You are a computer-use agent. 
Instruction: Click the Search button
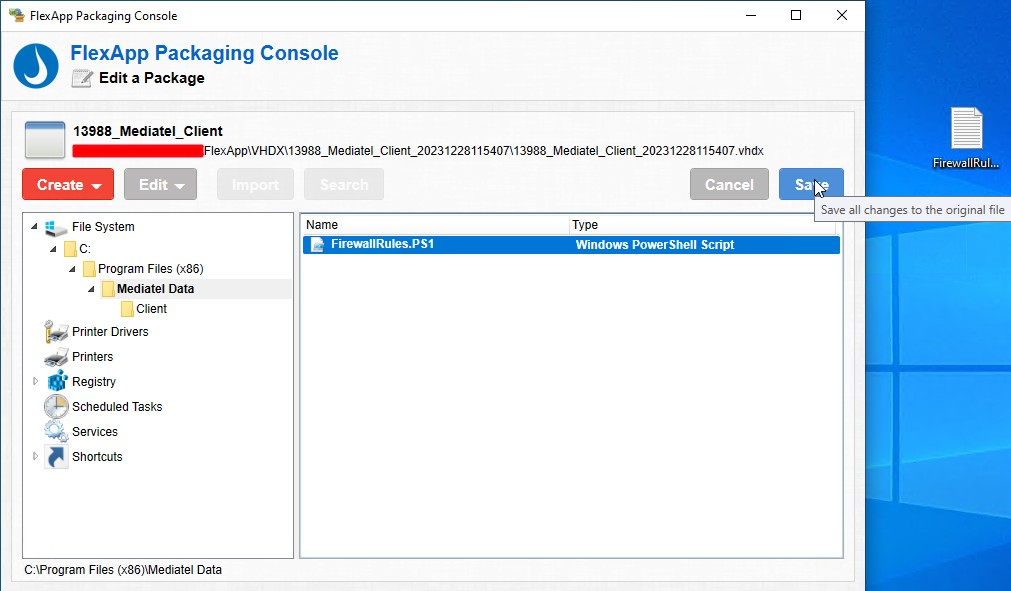point(344,184)
